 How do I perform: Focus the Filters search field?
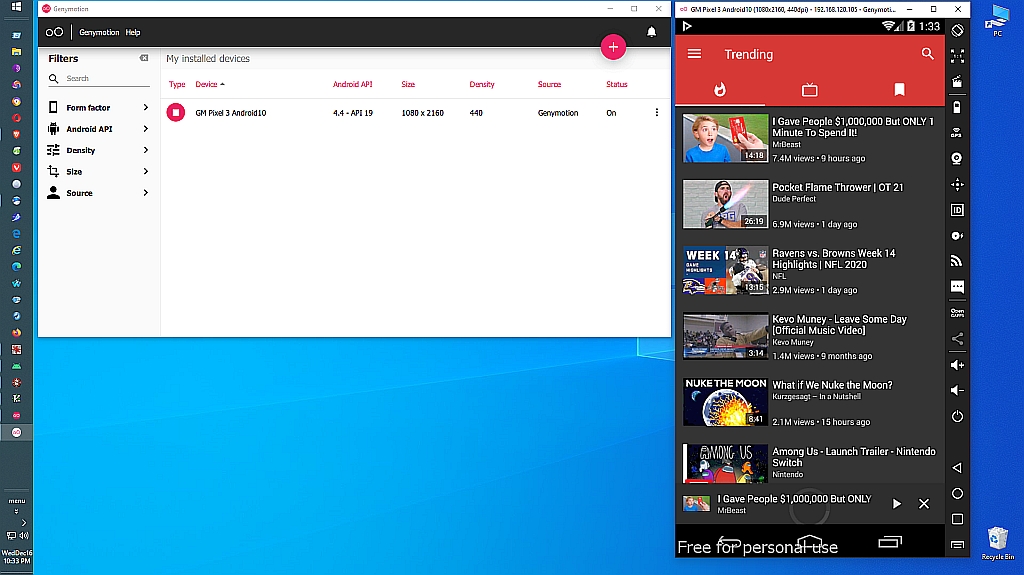[99, 78]
